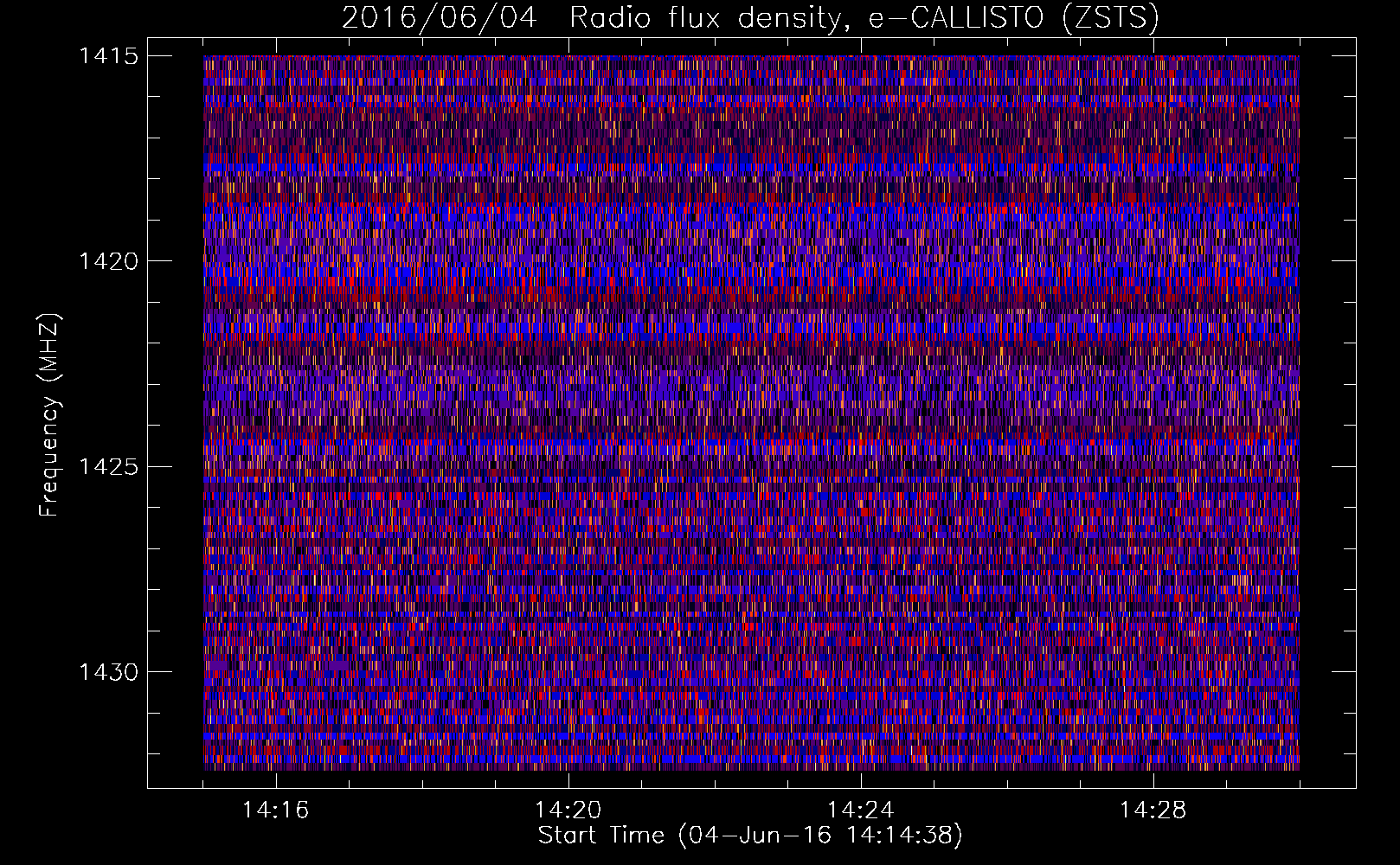Click the frequency tick label 1415
Viewport: 1400px width, 865px height.
108,56
